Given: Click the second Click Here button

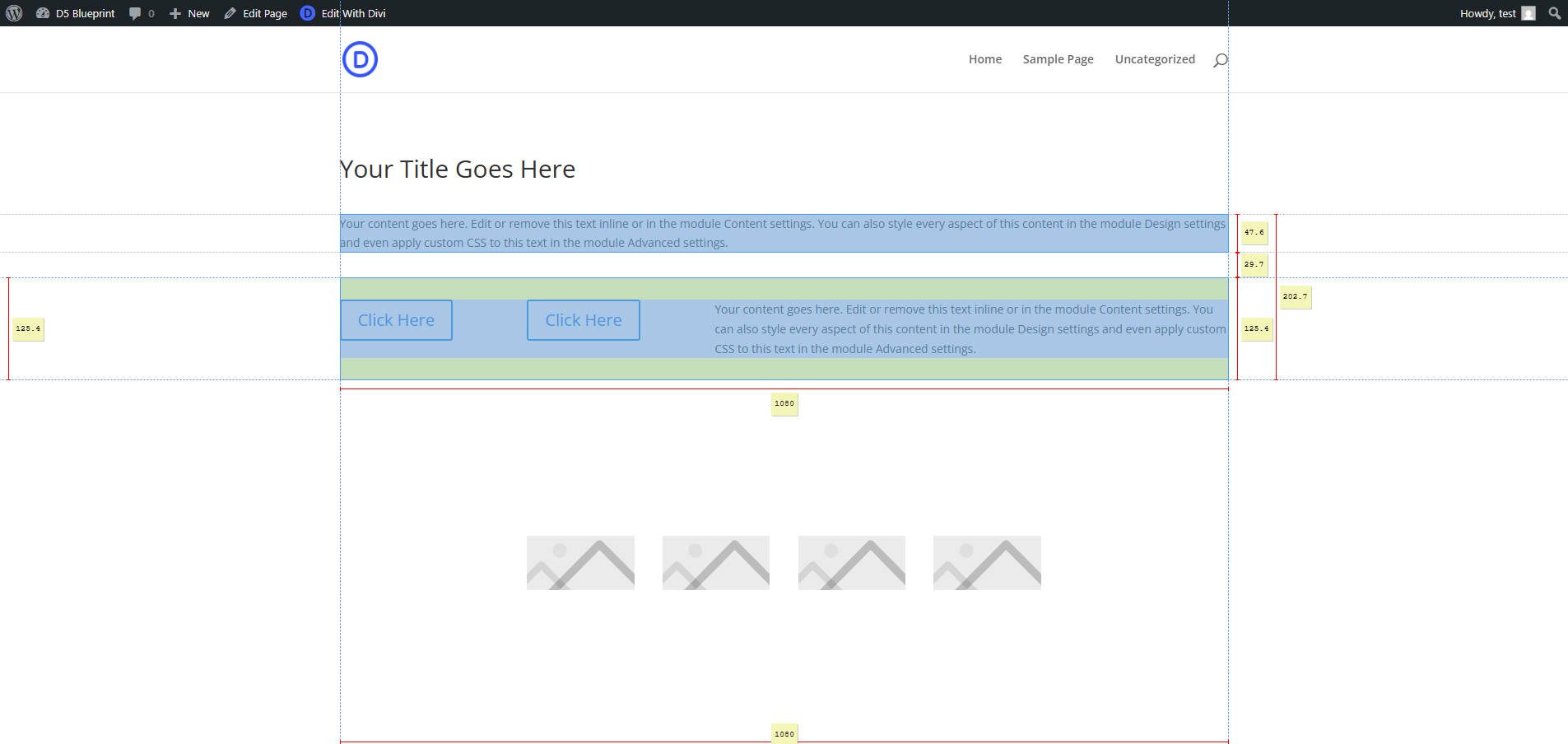Looking at the screenshot, I should (583, 319).
